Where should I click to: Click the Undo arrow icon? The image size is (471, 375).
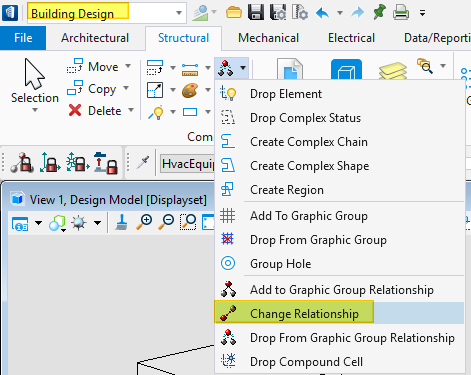point(322,13)
